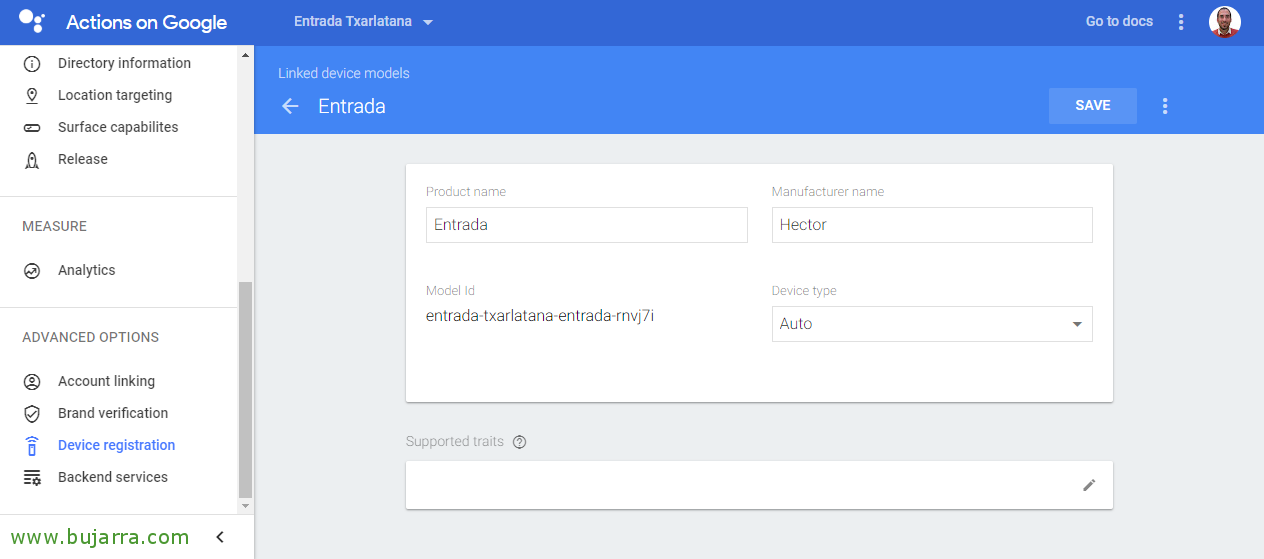
Task: Click the back arrow beside Entrada
Action: [x=290, y=106]
